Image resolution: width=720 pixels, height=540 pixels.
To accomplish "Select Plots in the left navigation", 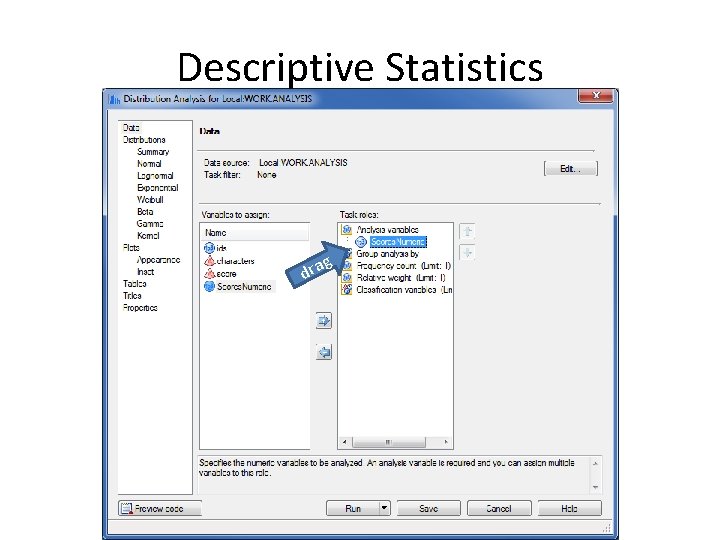I will pyautogui.click(x=131, y=248).
